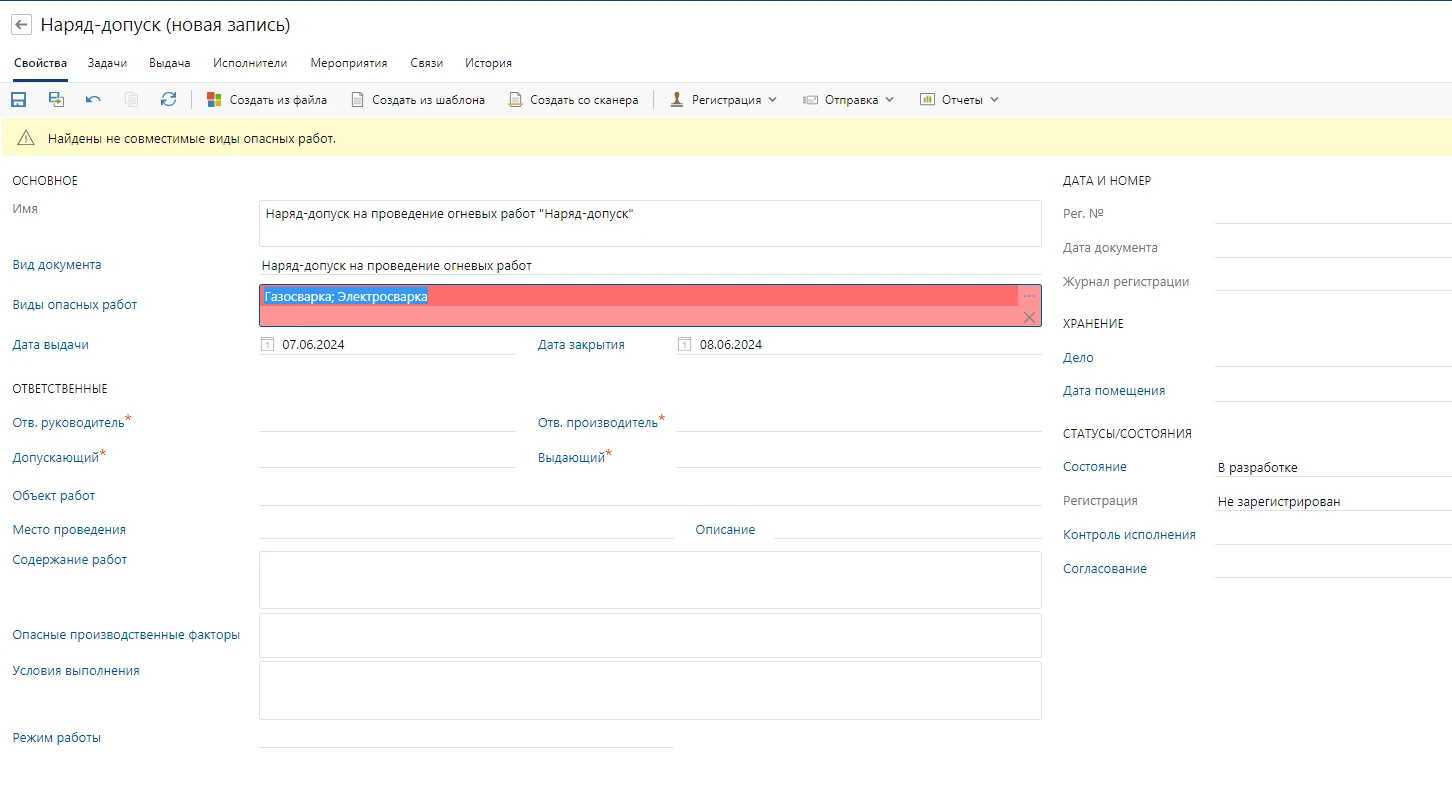
Task: Go to the История tab
Action: pos(488,63)
